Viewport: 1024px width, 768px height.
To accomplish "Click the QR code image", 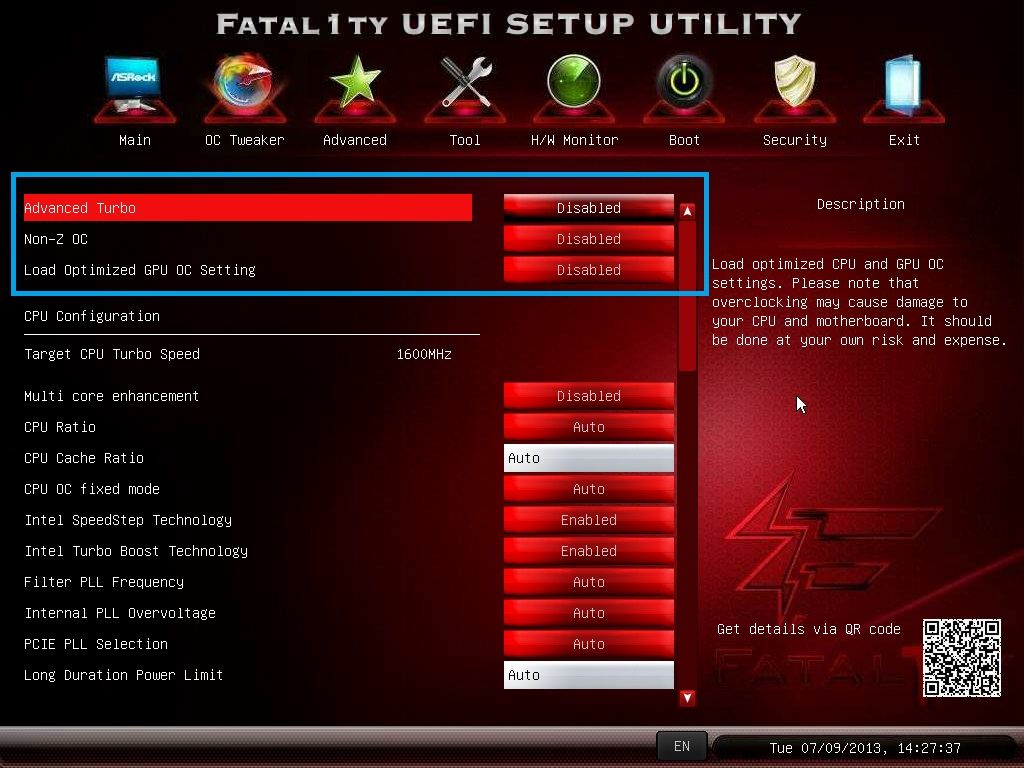I will 961,658.
